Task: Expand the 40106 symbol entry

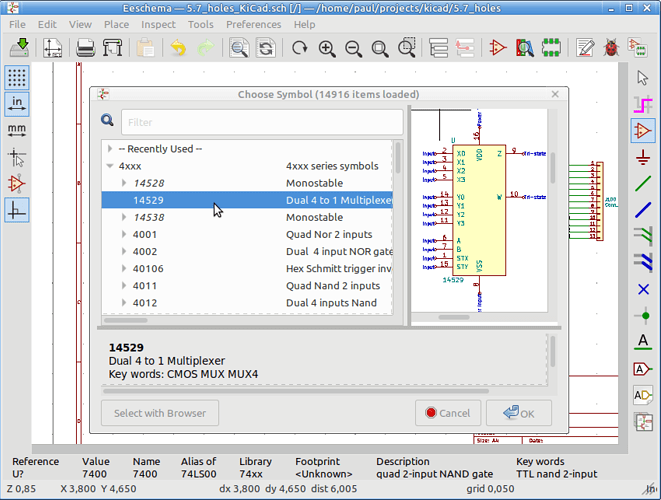Action: [x=124, y=269]
